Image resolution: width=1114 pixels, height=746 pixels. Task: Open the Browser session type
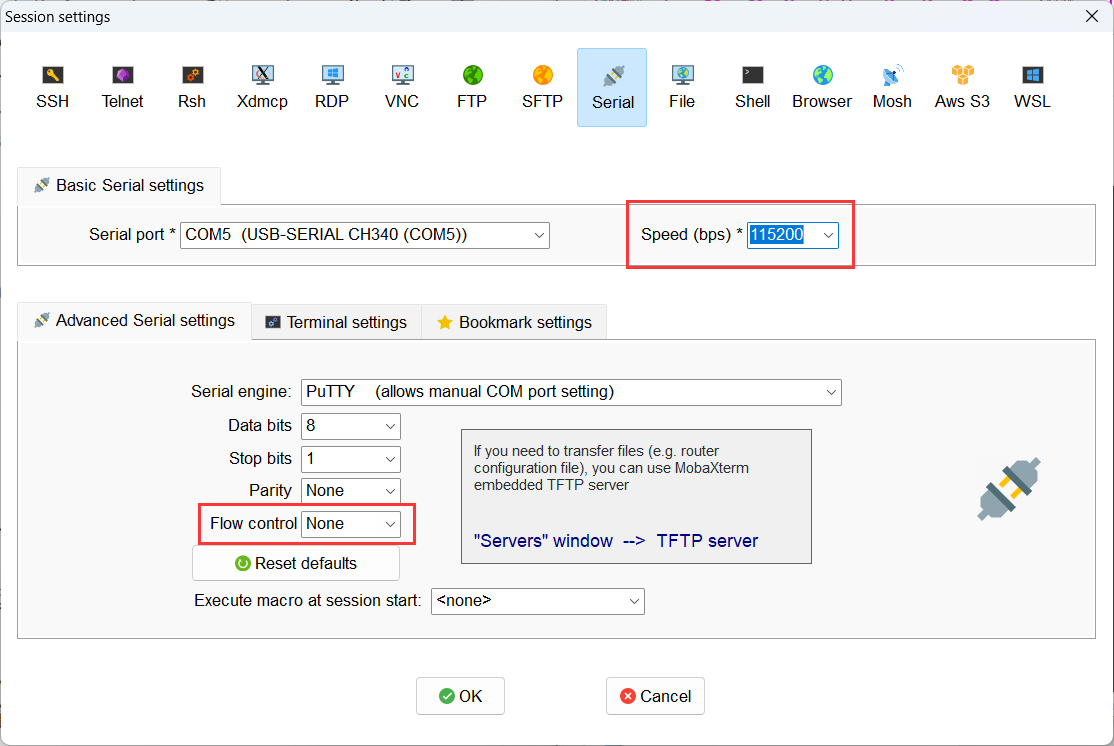tap(821, 86)
